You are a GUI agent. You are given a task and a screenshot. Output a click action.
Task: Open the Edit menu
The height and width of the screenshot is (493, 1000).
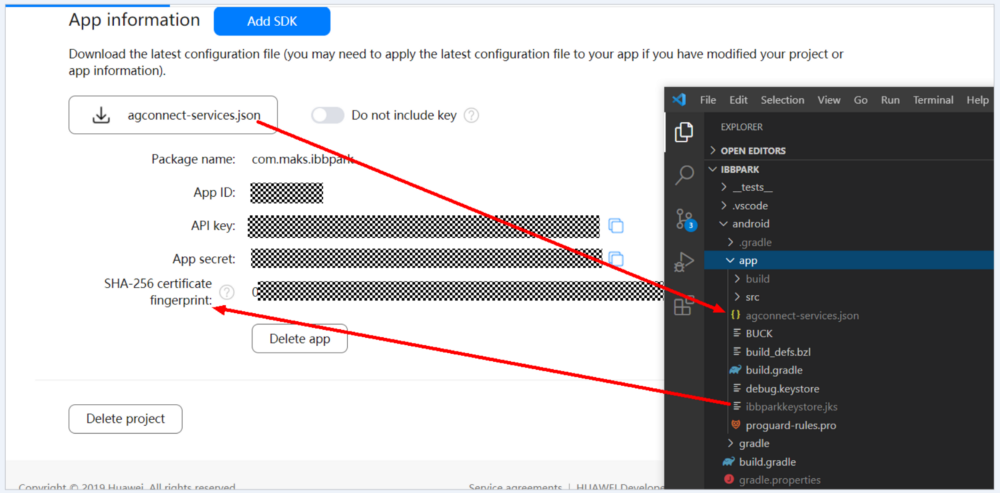pyautogui.click(x=739, y=100)
